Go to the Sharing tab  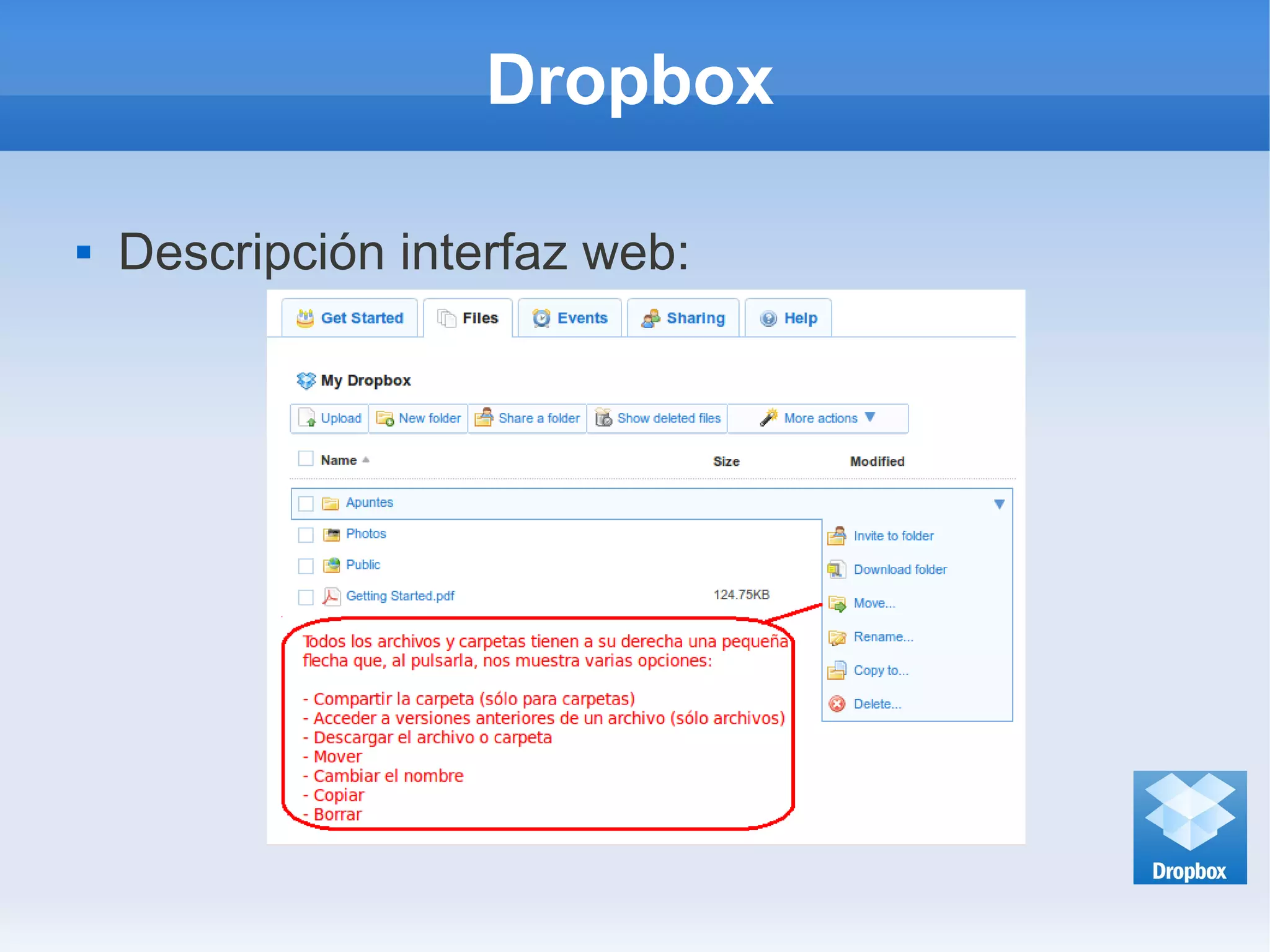(x=683, y=318)
